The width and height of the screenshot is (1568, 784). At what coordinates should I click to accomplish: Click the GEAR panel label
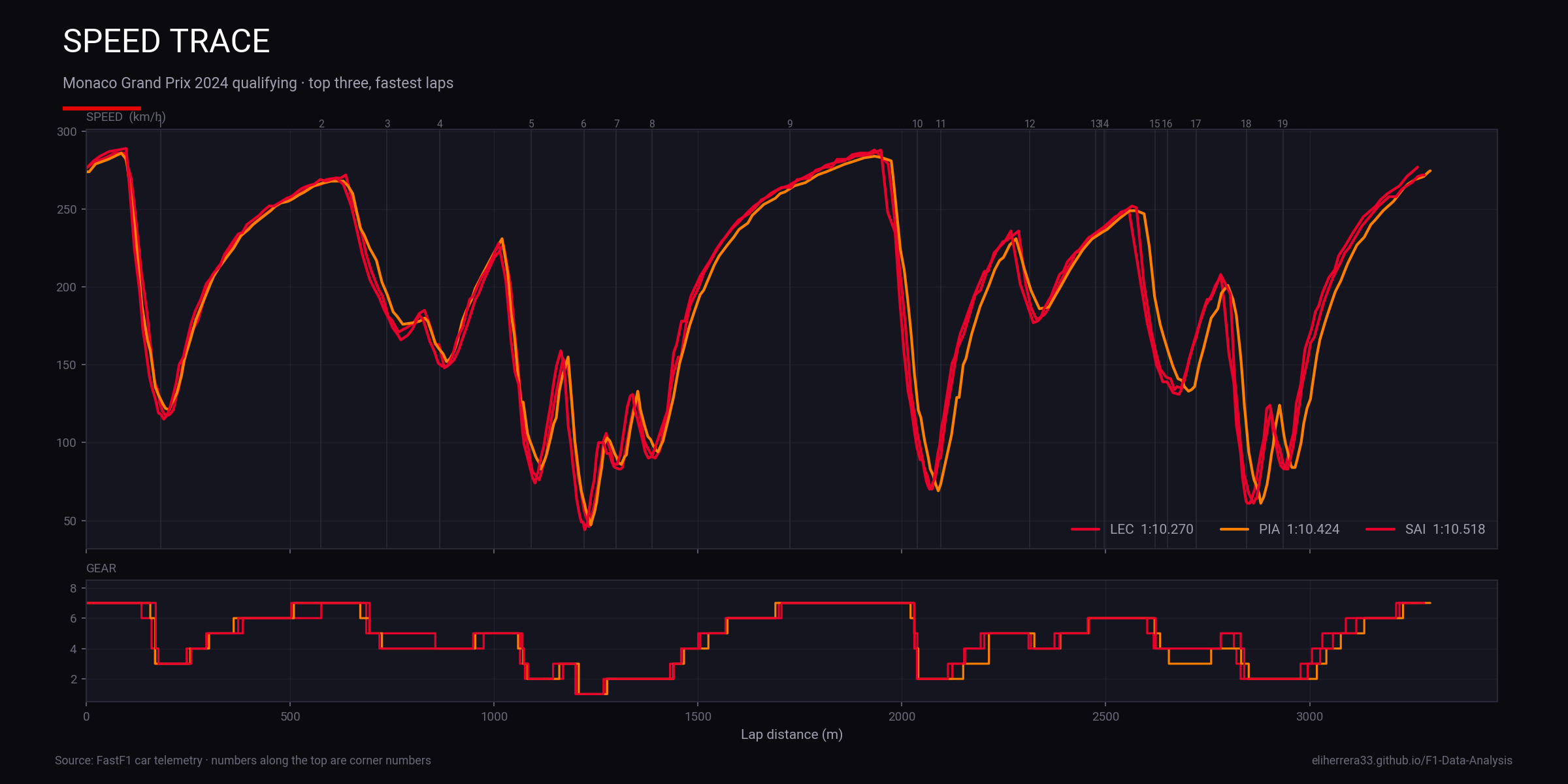pyautogui.click(x=101, y=568)
